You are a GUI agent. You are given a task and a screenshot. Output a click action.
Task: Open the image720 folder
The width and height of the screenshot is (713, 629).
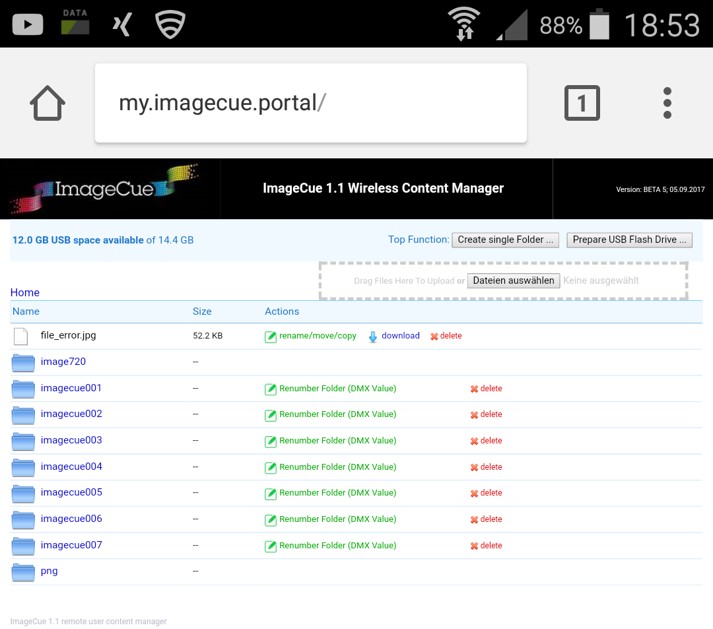point(63,362)
